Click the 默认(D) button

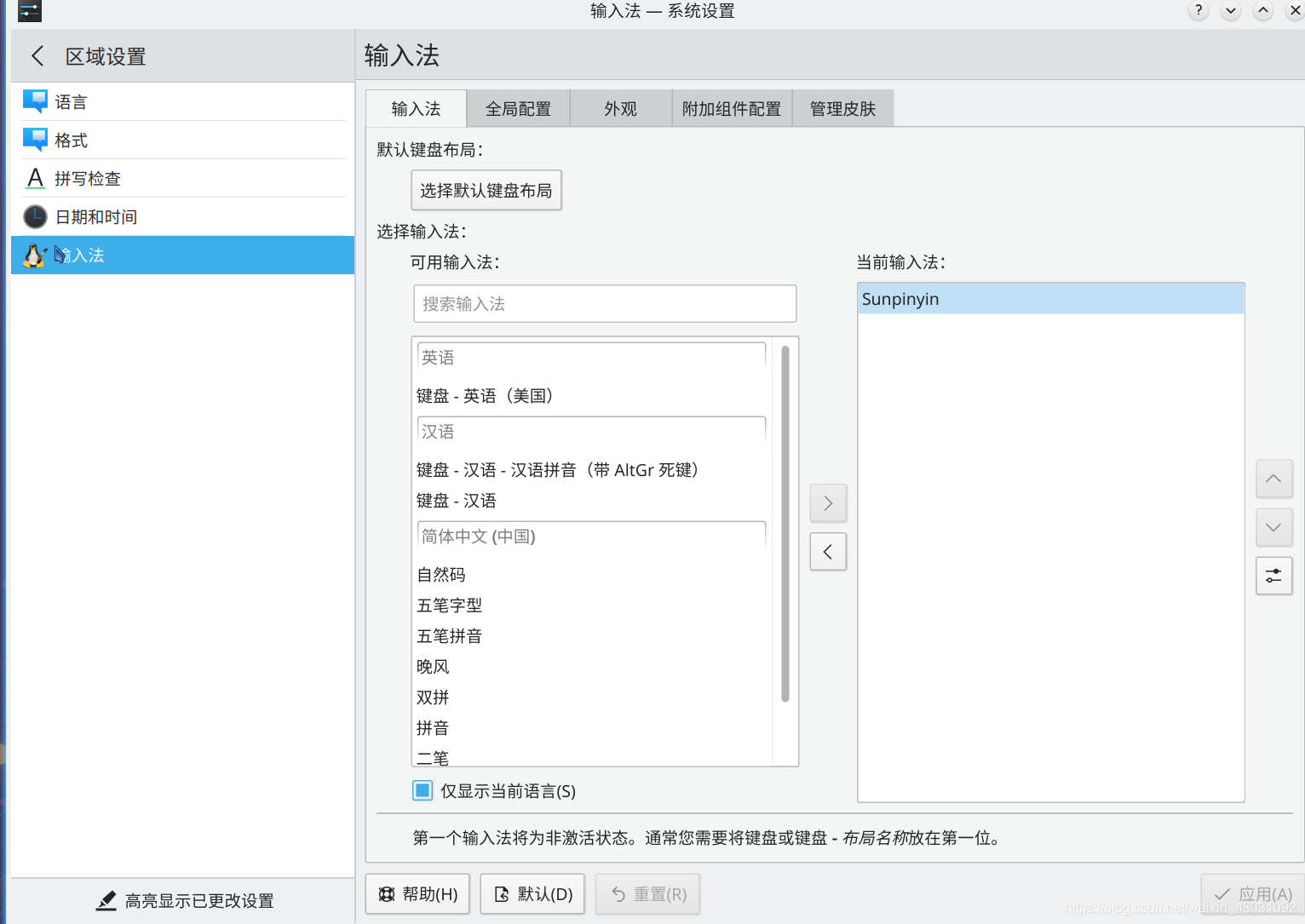pyautogui.click(x=532, y=894)
